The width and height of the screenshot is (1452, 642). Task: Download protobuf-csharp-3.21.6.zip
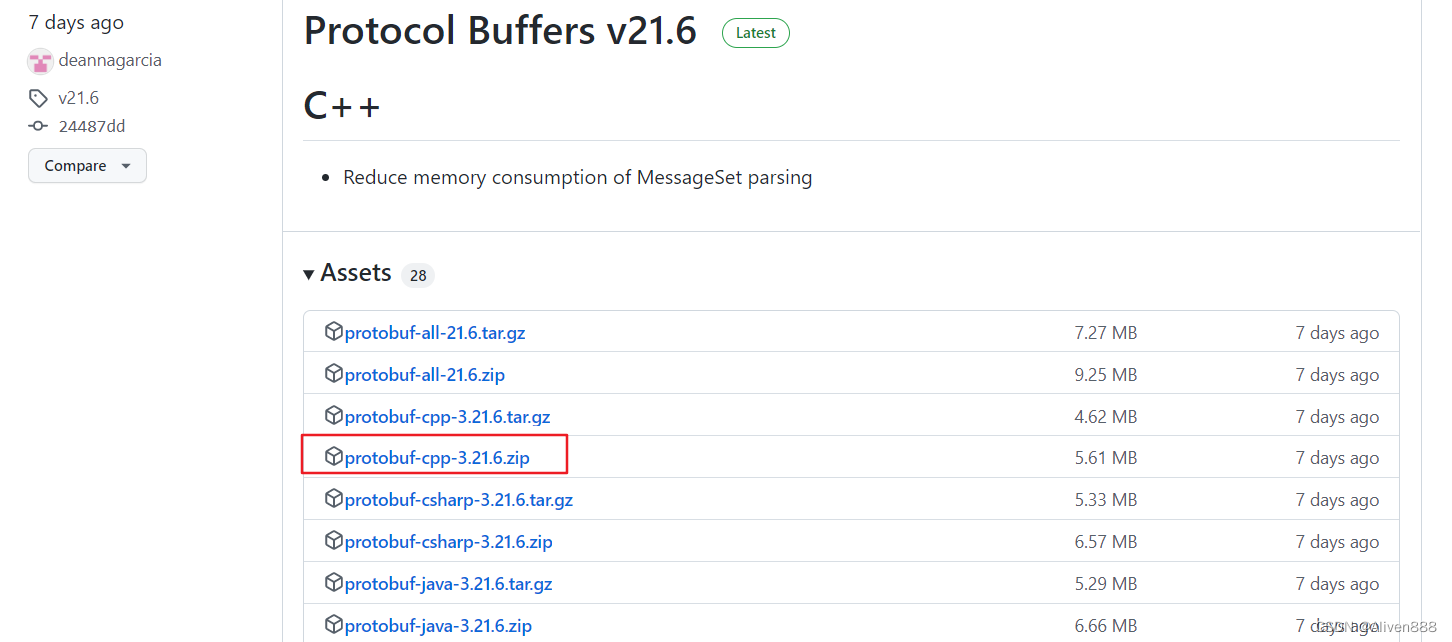click(448, 541)
